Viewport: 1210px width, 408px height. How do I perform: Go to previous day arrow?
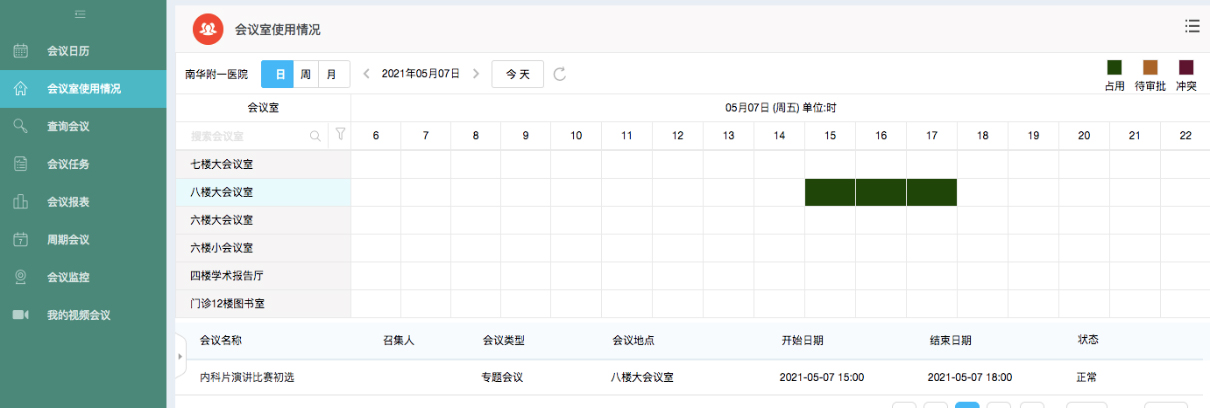[x=367, y=74]
